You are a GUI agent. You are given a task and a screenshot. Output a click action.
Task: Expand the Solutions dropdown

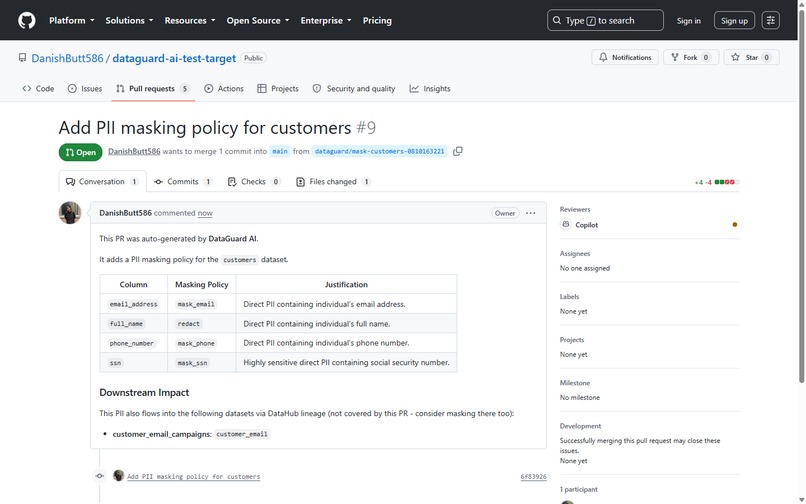point(130,21)
